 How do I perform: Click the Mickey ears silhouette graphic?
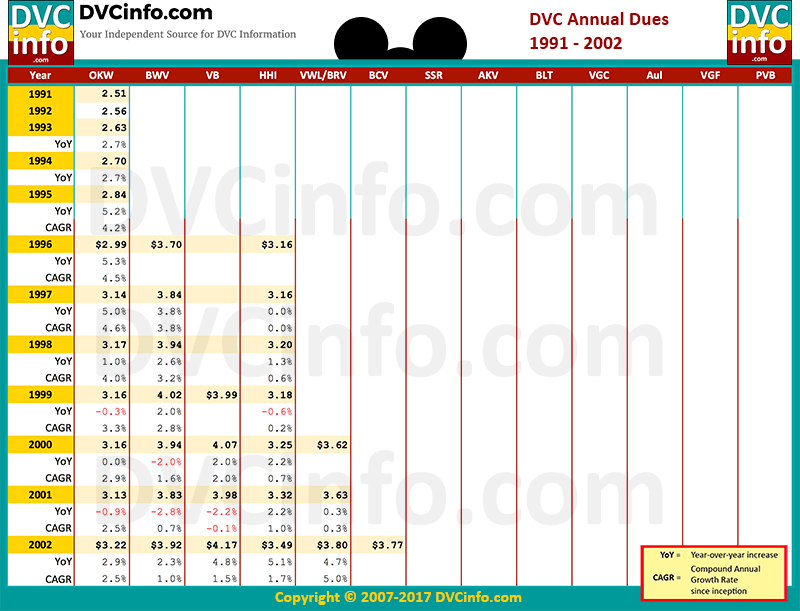point(401,39)
